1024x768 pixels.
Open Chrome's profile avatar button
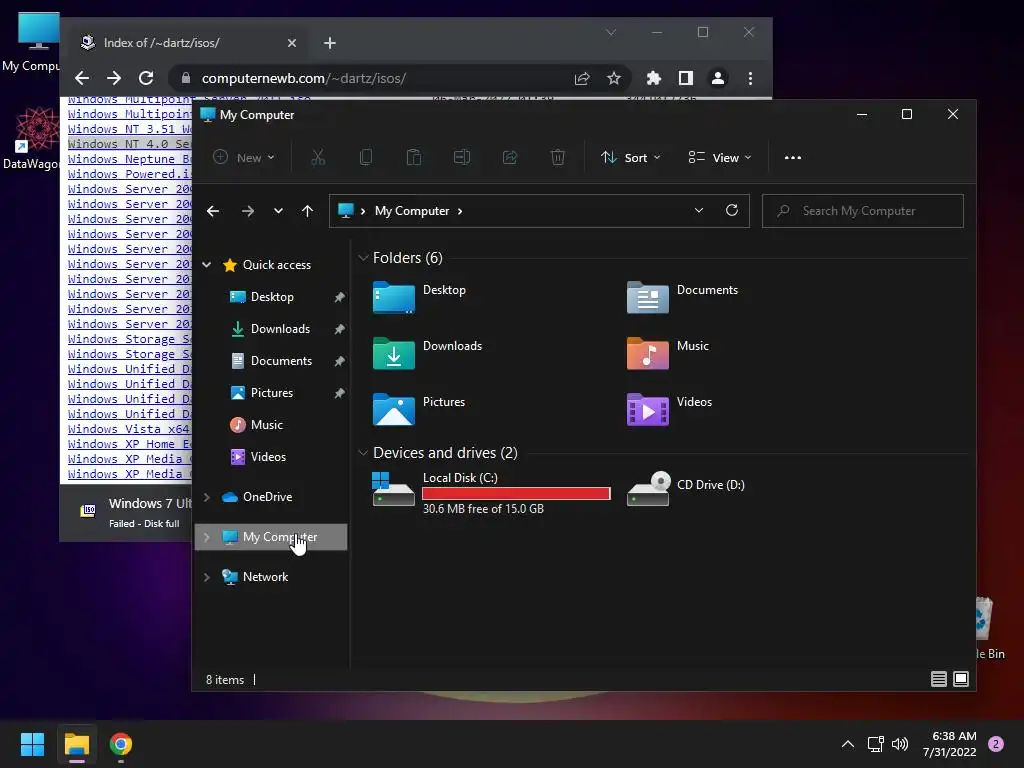[x=718, y=78]
